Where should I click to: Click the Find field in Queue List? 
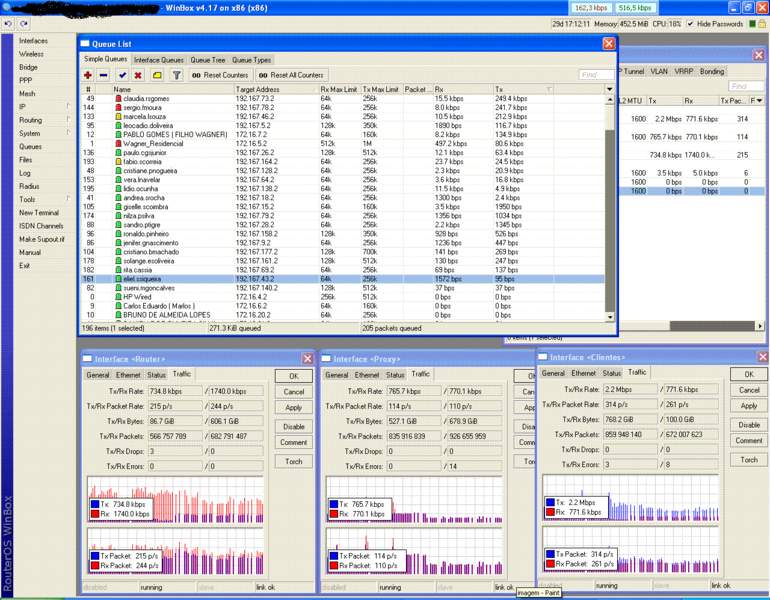pyautogui.click(x=596, y=75)
